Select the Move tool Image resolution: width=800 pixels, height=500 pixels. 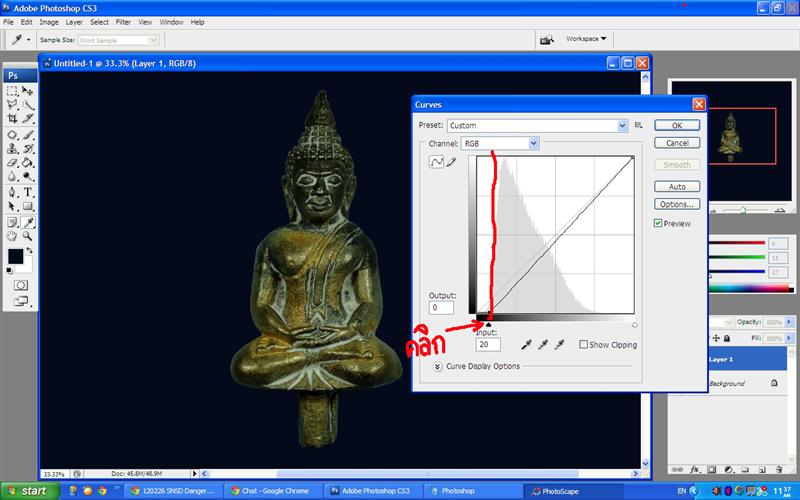tap(28, 91)
